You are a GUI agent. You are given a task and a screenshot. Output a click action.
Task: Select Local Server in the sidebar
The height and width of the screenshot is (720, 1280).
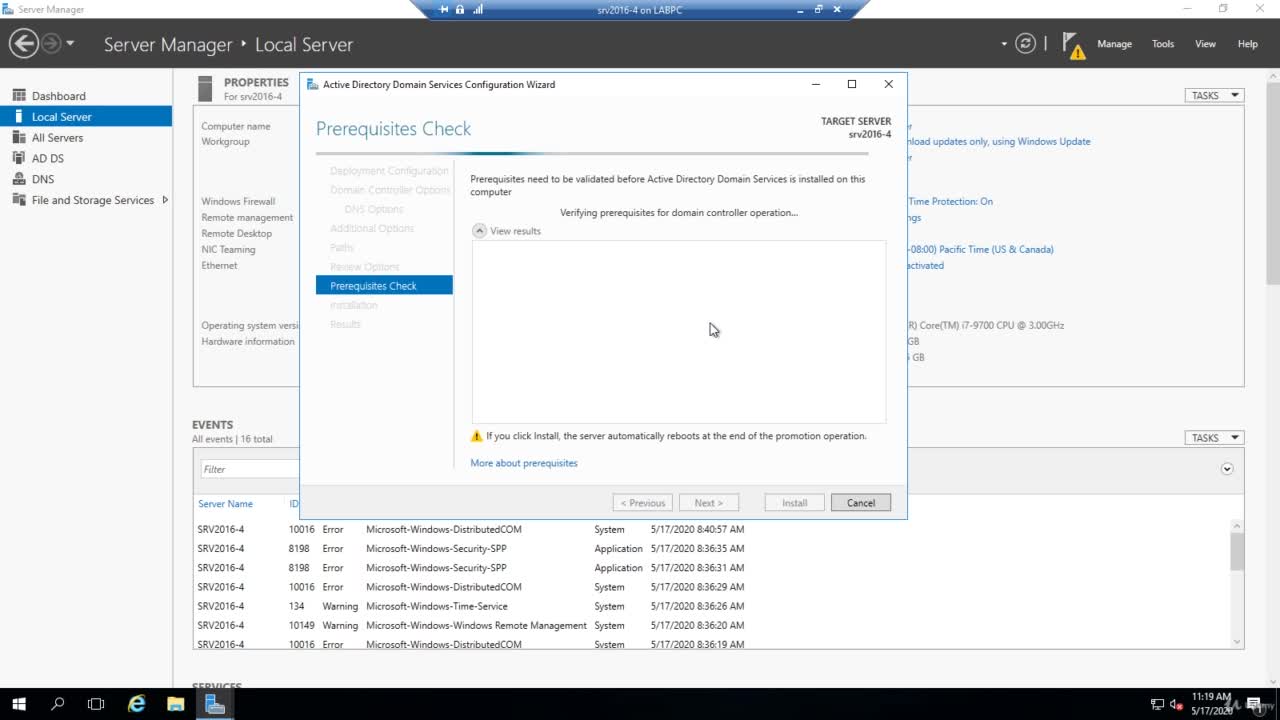tap(86, 117)
